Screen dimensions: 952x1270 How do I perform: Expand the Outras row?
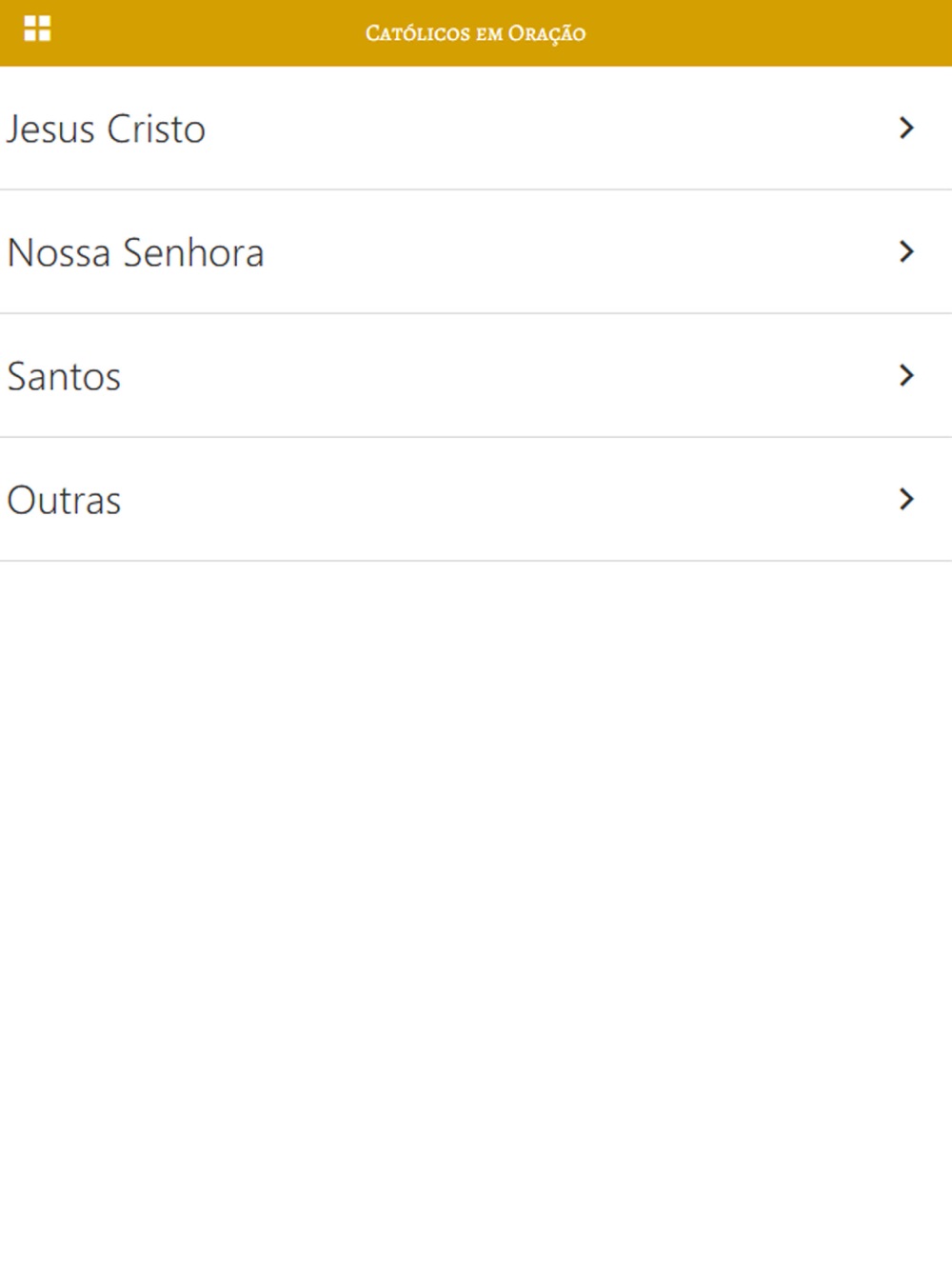click(x=476, y=500)
